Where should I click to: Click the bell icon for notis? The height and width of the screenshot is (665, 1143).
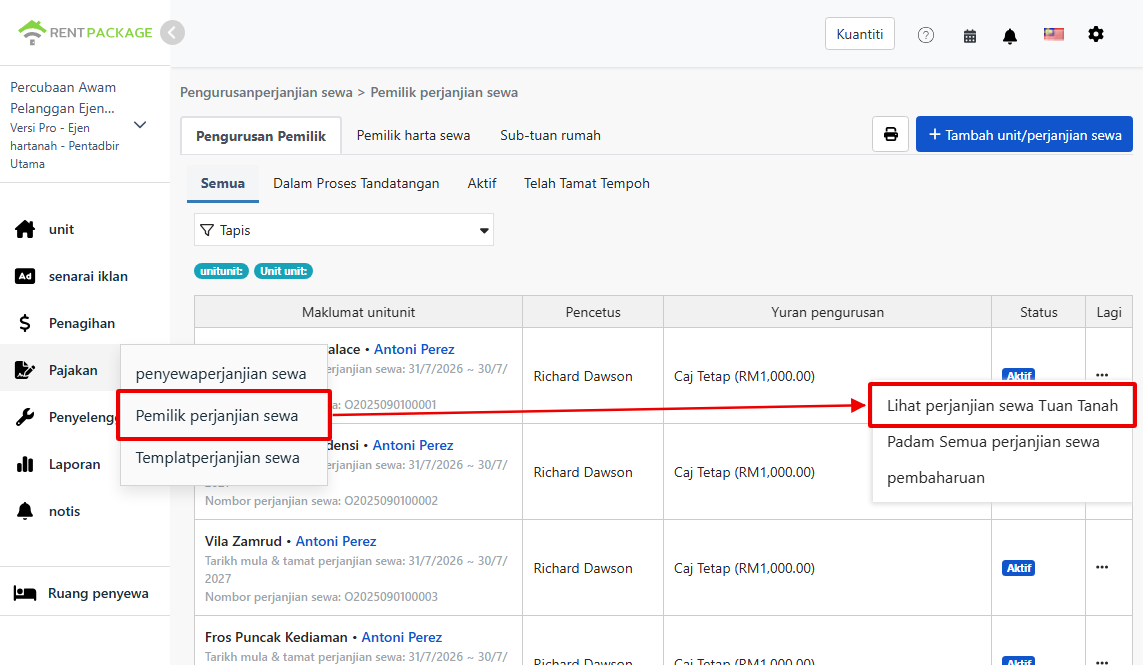click(25, 511)
